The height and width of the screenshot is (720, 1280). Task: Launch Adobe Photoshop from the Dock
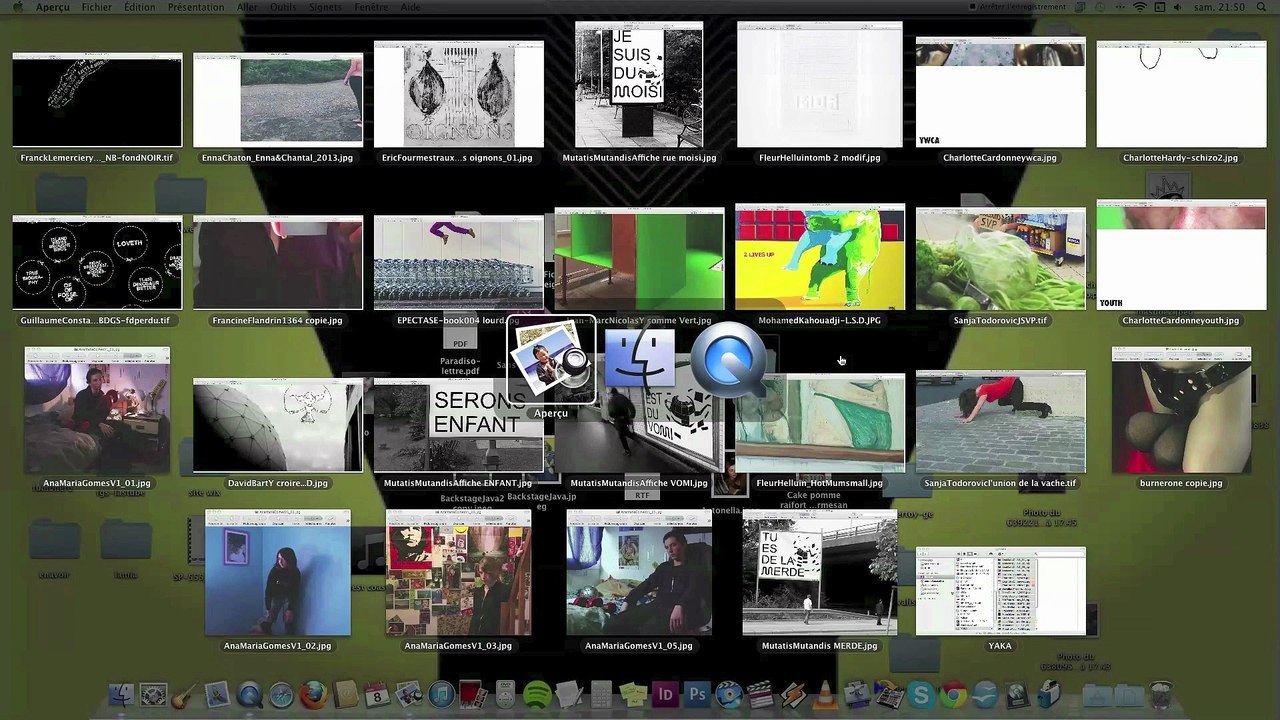697,695
